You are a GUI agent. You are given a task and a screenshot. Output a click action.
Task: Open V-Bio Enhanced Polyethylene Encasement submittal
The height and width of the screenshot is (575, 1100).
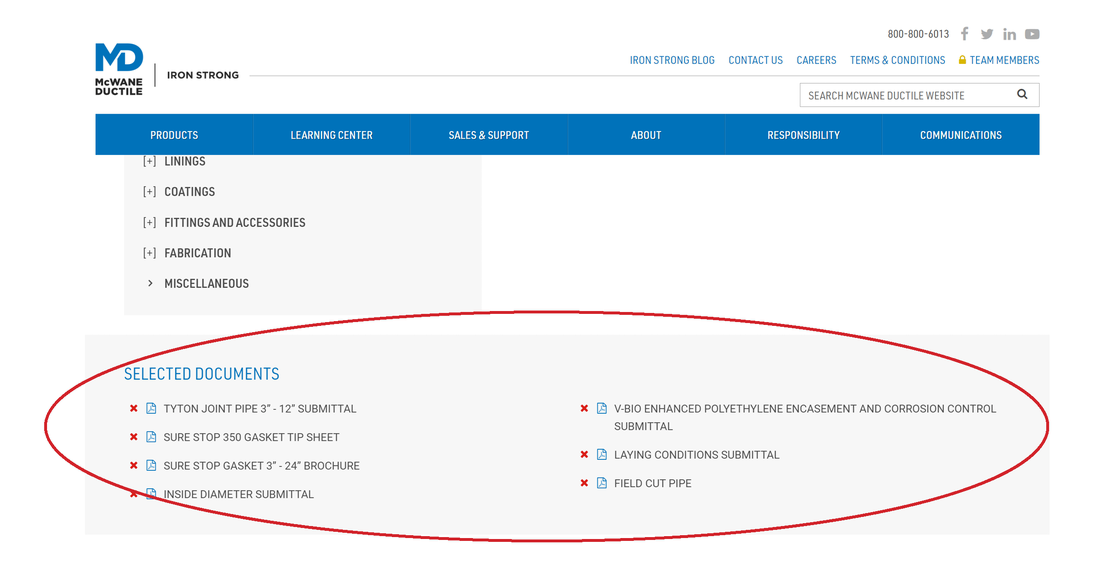[x=805, y=417]
